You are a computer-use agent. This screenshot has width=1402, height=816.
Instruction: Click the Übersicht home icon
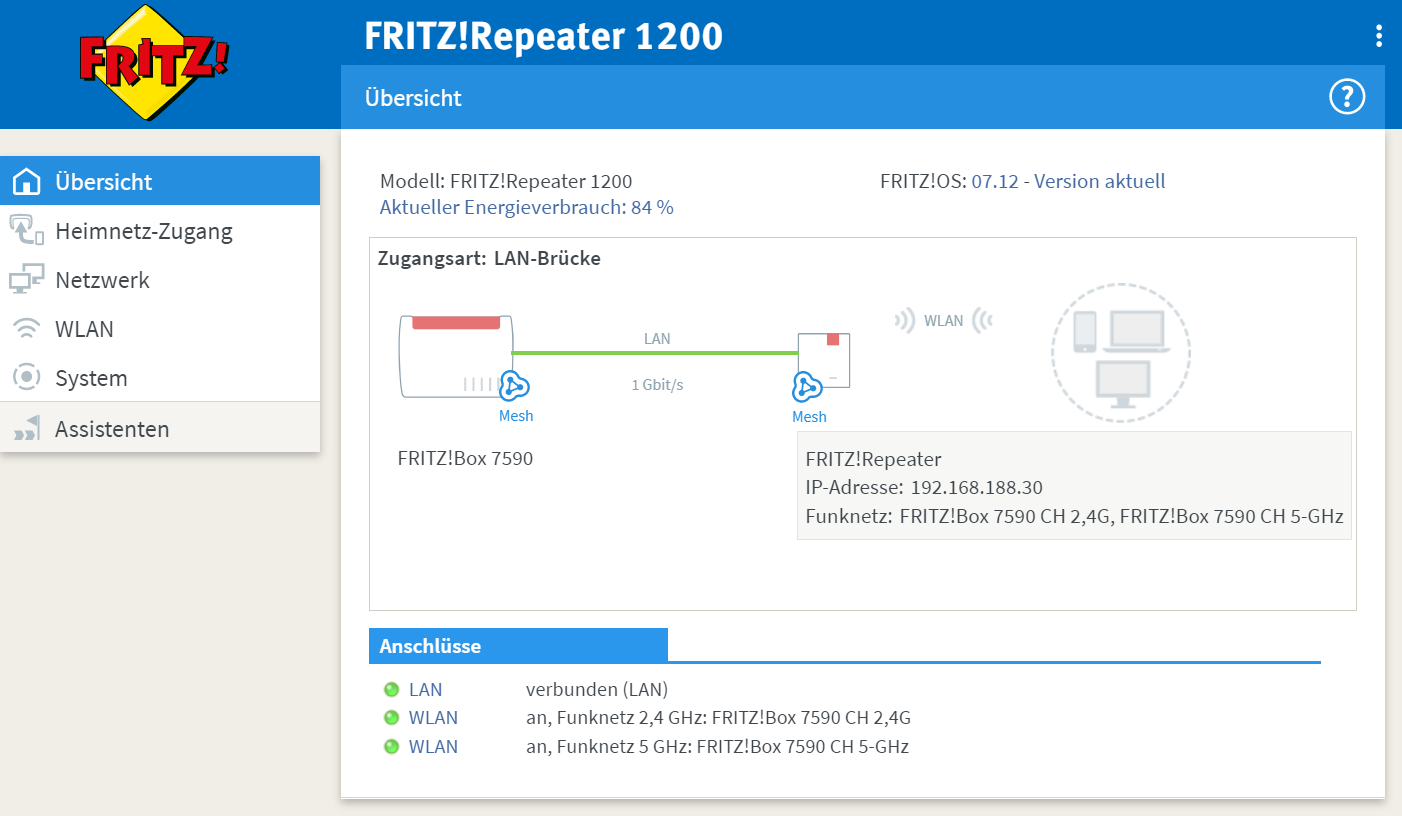(x=26, y=182)
